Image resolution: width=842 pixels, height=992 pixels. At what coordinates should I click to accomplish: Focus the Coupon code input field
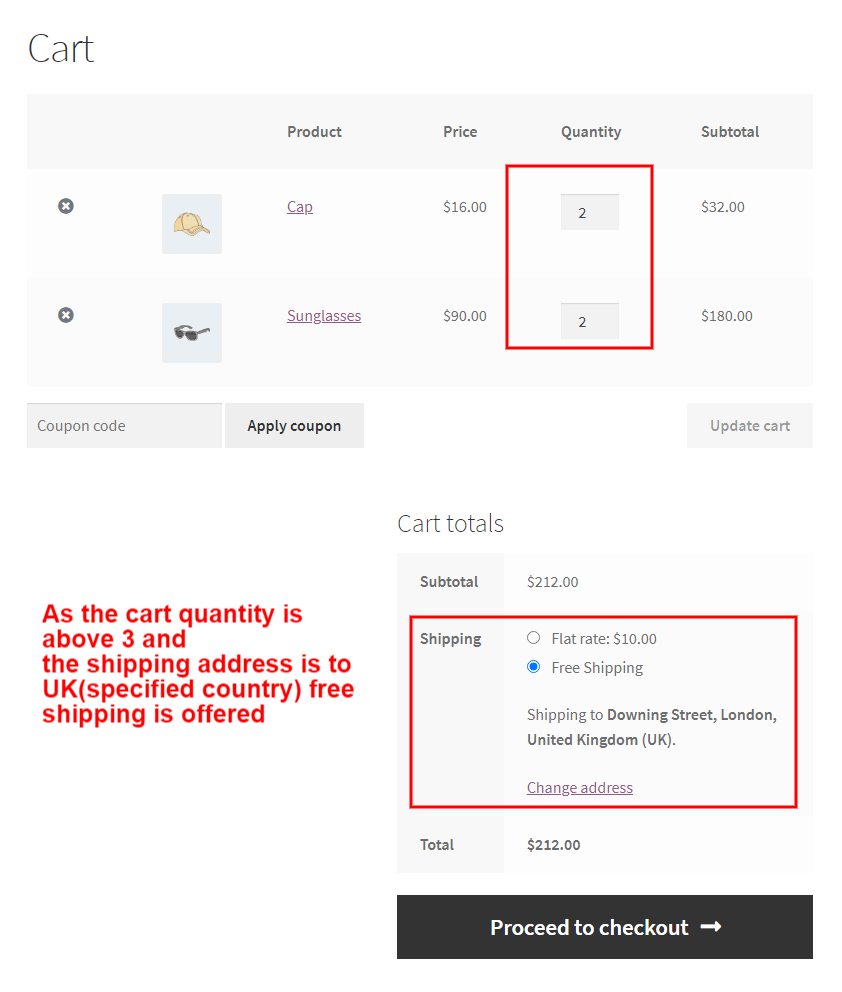124,426
